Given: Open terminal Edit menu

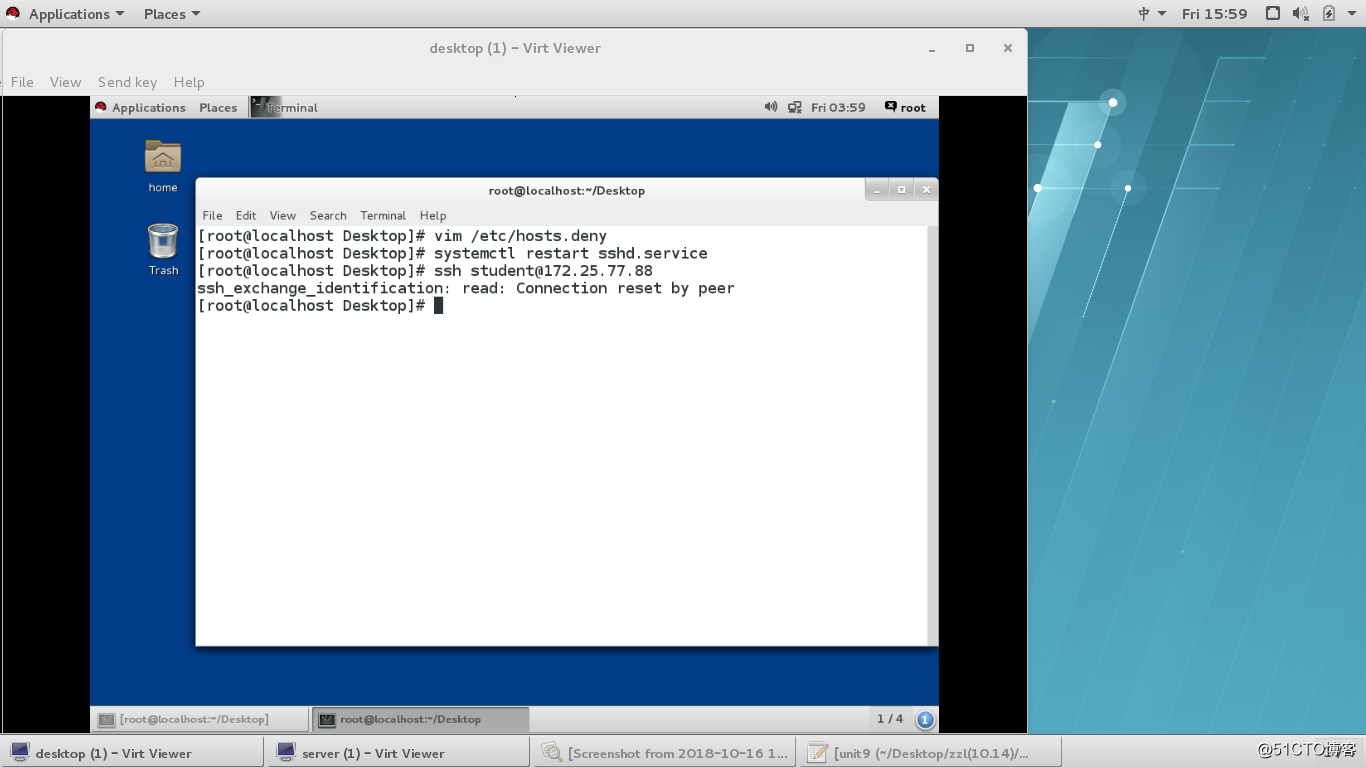Looking at the screenshot, I should 246,216.
